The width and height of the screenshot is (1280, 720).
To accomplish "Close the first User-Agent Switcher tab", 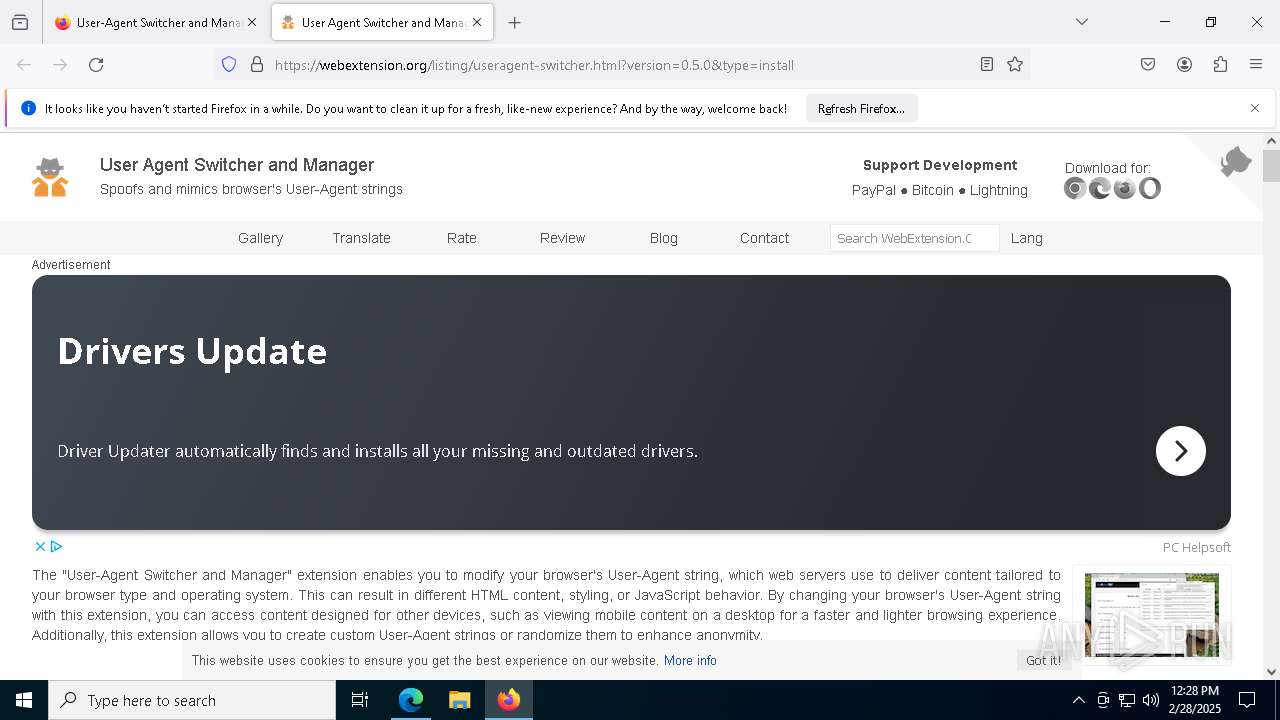I will (x=252, y=22).
